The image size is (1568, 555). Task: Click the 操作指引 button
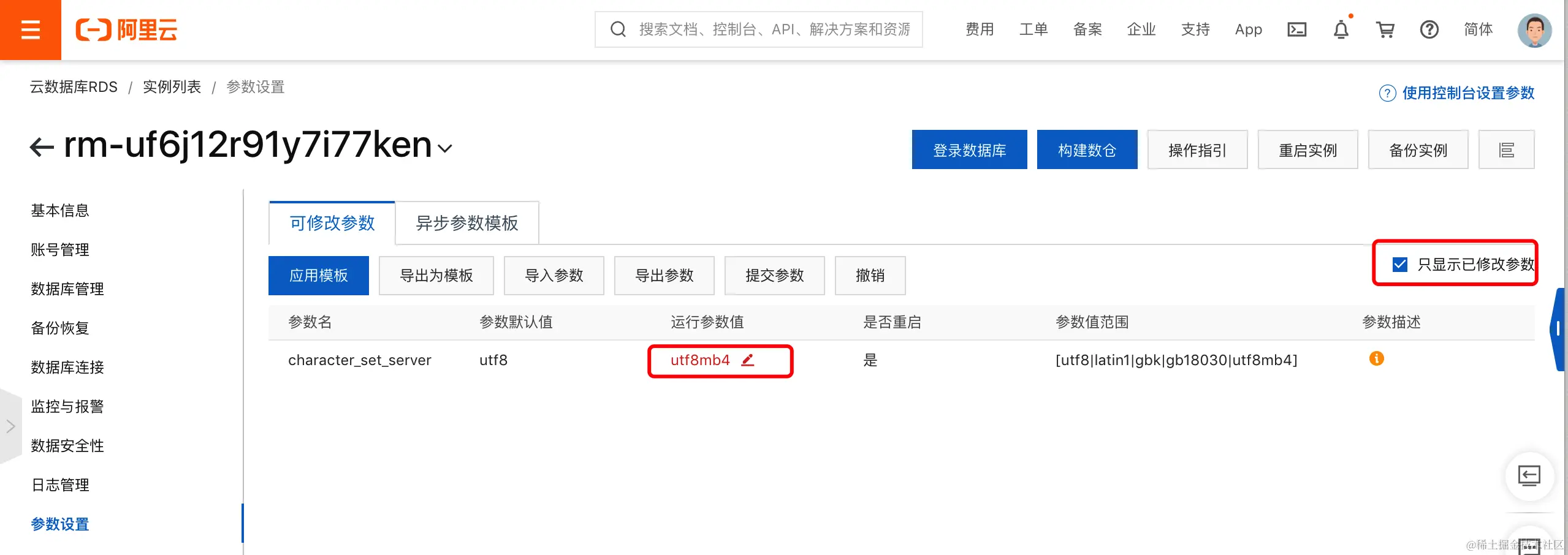pyautogui.click(x=1197, y=149)
